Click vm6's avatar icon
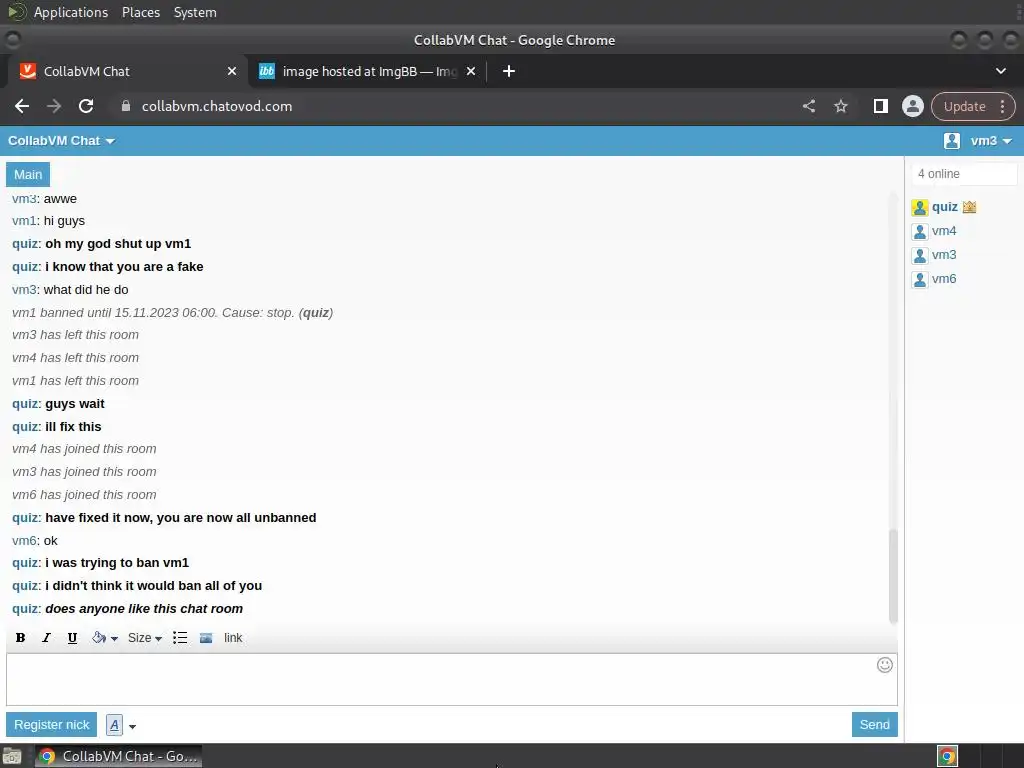The width and height of the screenshot is (1024, 768). click(x=920, y=280)
